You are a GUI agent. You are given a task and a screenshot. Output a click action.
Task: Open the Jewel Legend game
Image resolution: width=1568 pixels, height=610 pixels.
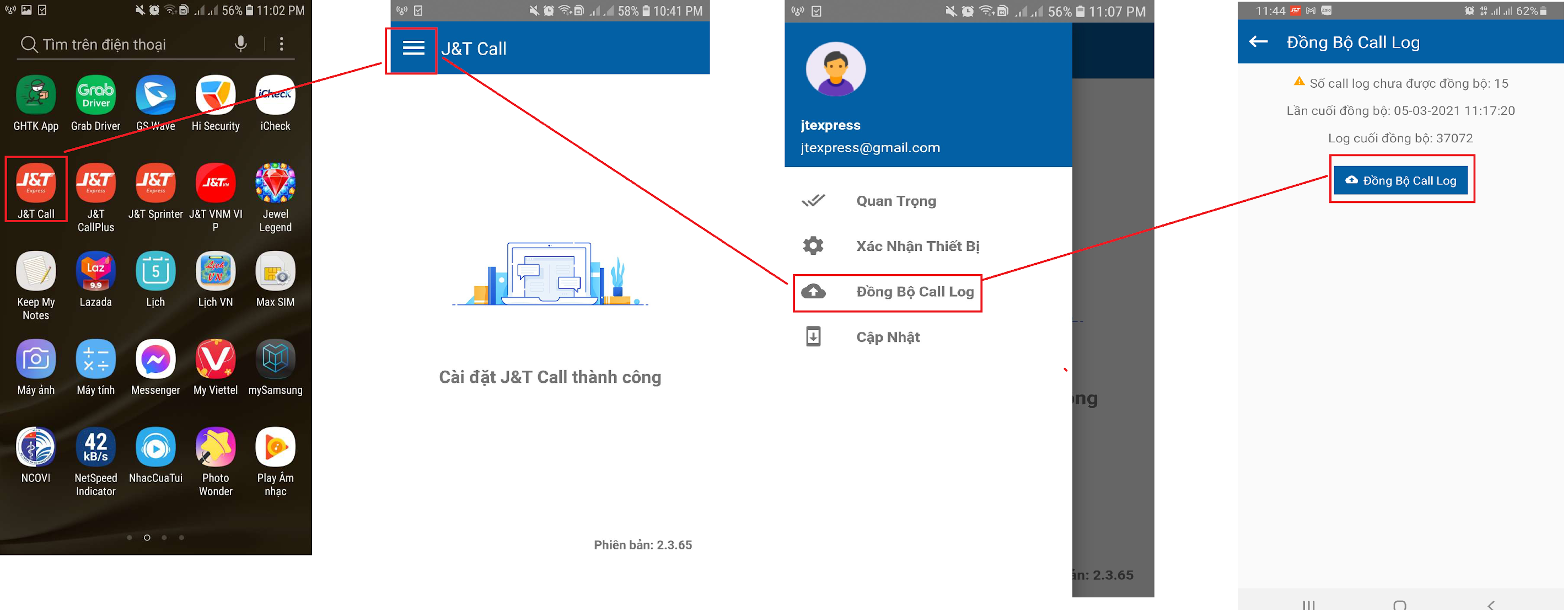(x=275, y=183)
